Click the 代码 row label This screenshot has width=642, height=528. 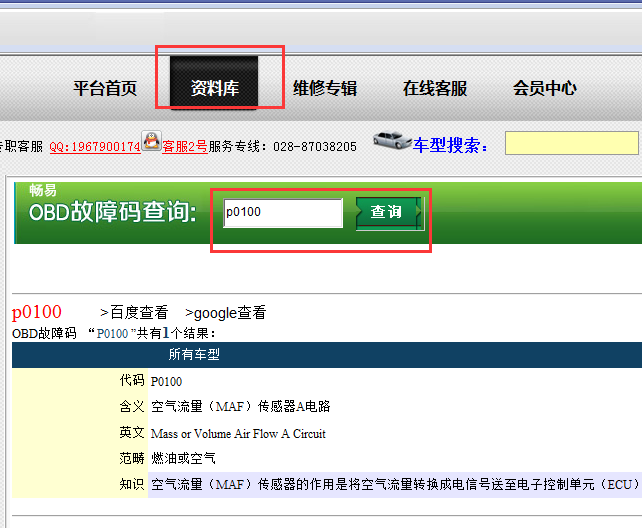pyautogui.click(x=132, y=380)
